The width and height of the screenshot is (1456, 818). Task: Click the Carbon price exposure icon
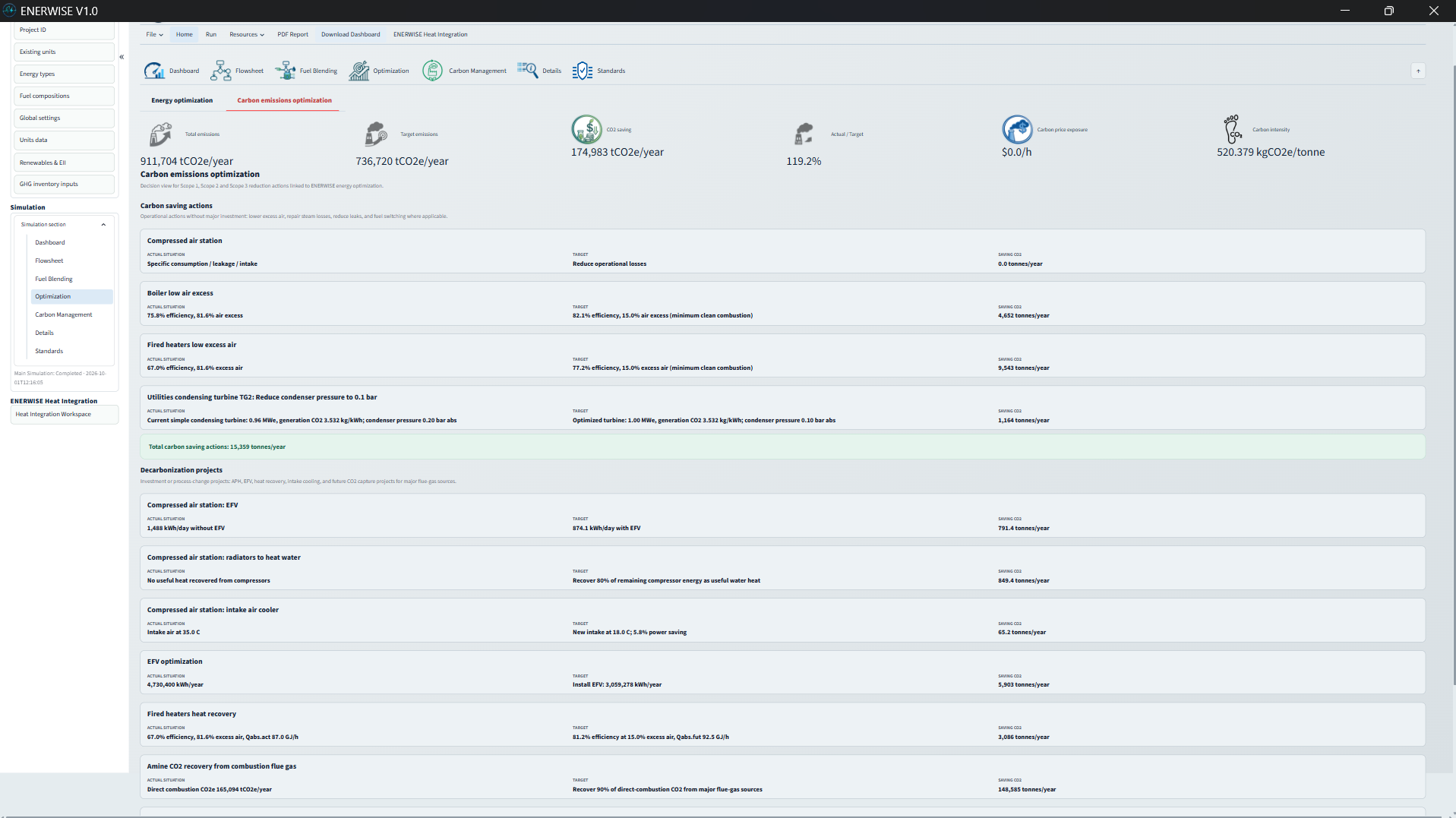pyautogui.click(x=1017, y=130)
